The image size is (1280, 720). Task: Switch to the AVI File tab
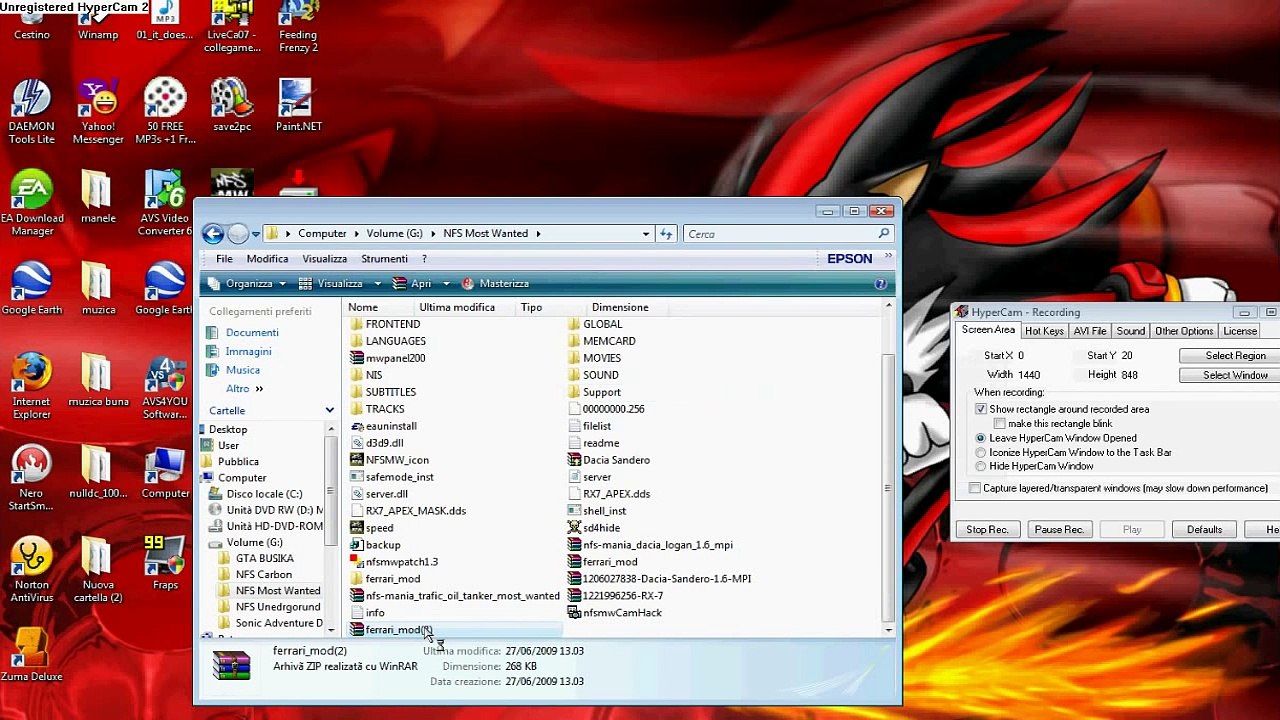[1090, 331]
